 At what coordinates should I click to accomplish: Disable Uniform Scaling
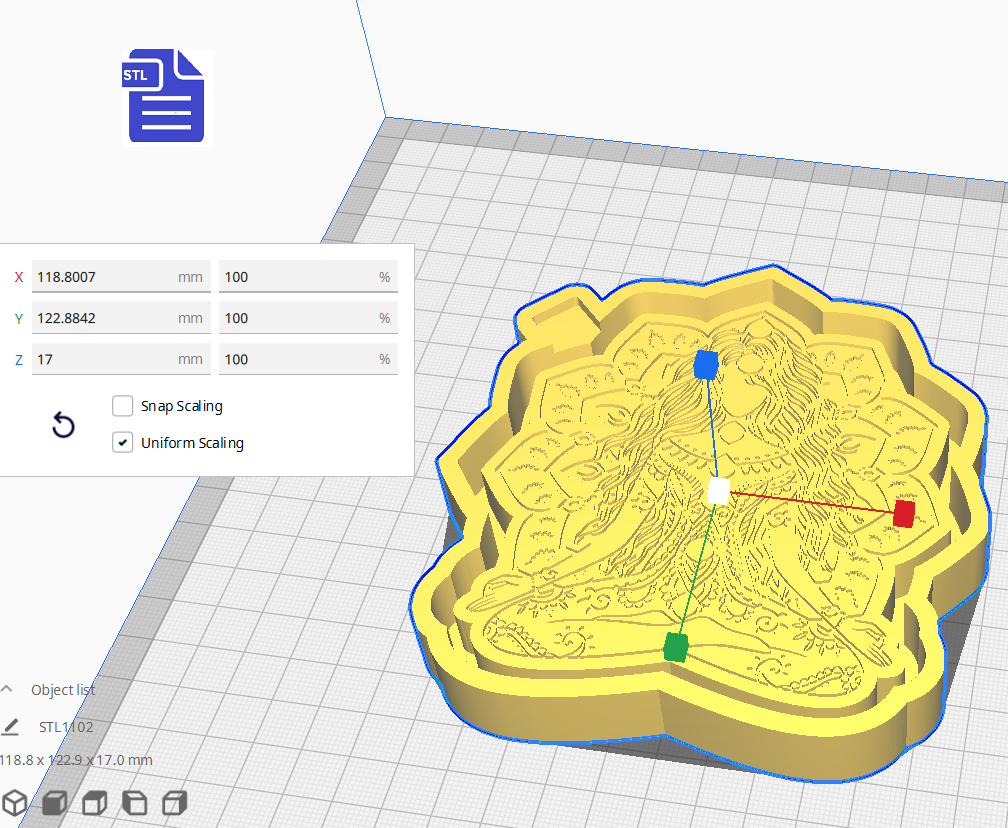(122, 442)
